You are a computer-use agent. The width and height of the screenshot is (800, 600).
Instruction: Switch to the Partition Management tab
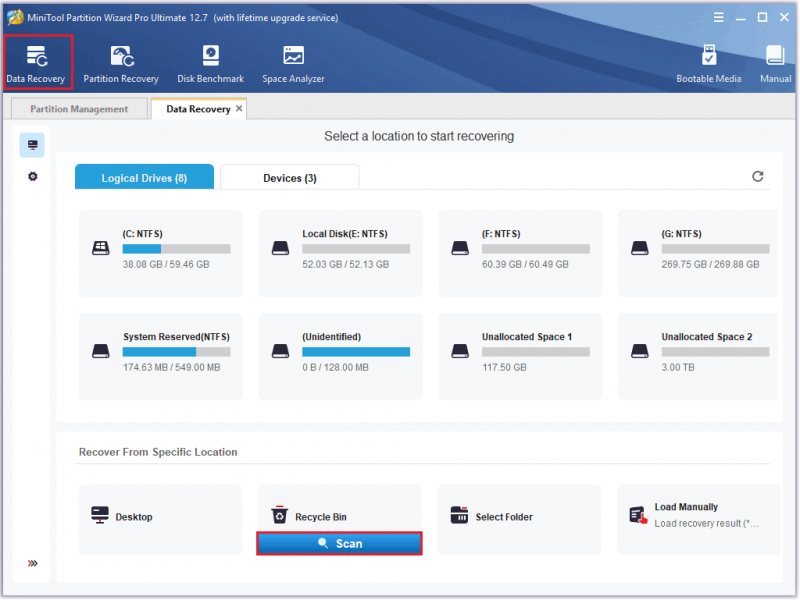79,109
